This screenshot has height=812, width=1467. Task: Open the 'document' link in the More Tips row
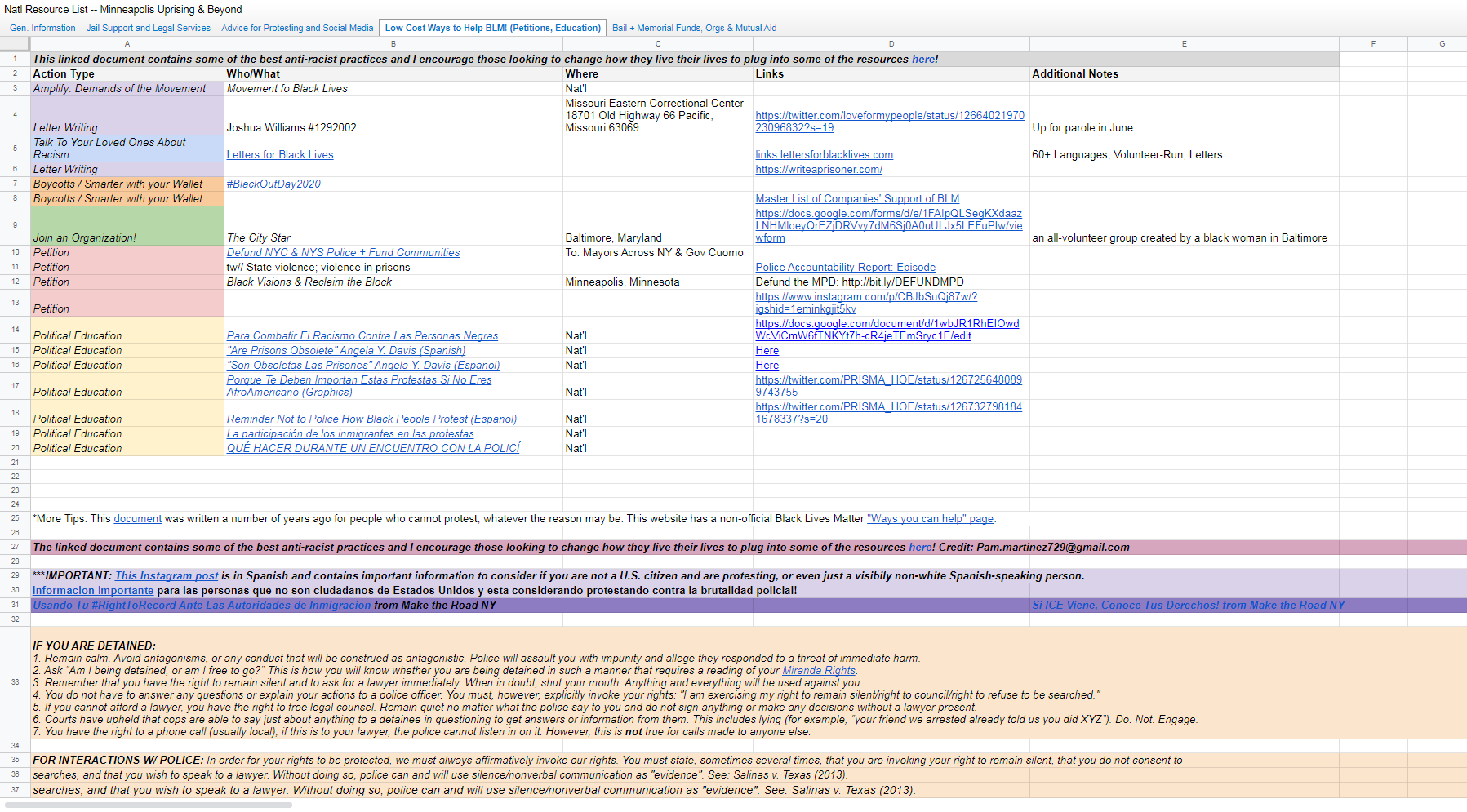click(x=138, y=519)
